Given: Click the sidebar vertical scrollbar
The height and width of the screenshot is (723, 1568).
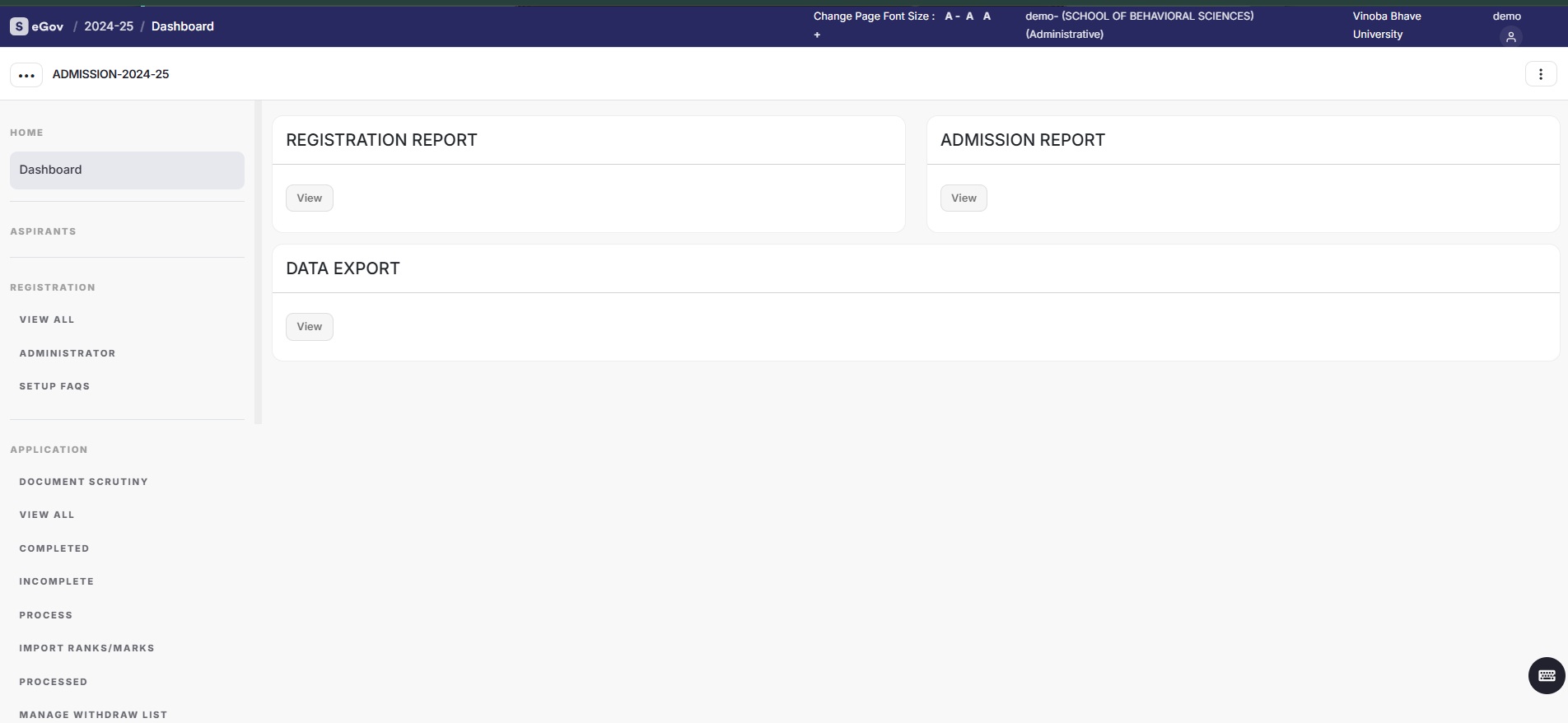Looking at the screenshot, I should pos(258,262).
